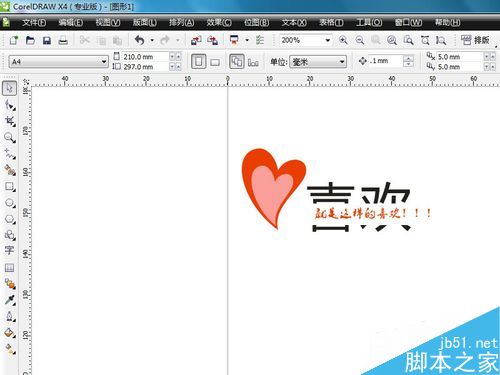Click the page width 210.0 mm field
The width and height of the screenshot is (500, 375).
(x=146, y=57)
